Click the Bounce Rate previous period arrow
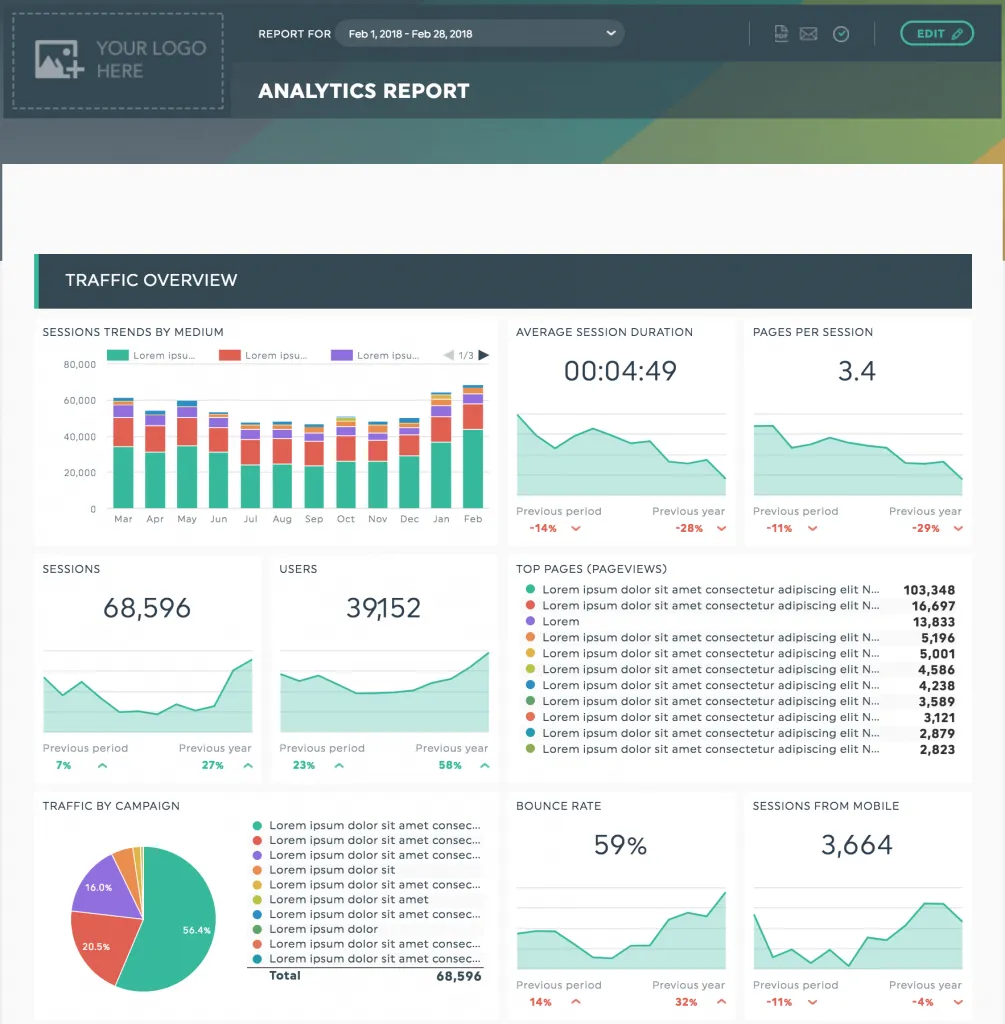1005x1024 pixels. coord(575,1002)
